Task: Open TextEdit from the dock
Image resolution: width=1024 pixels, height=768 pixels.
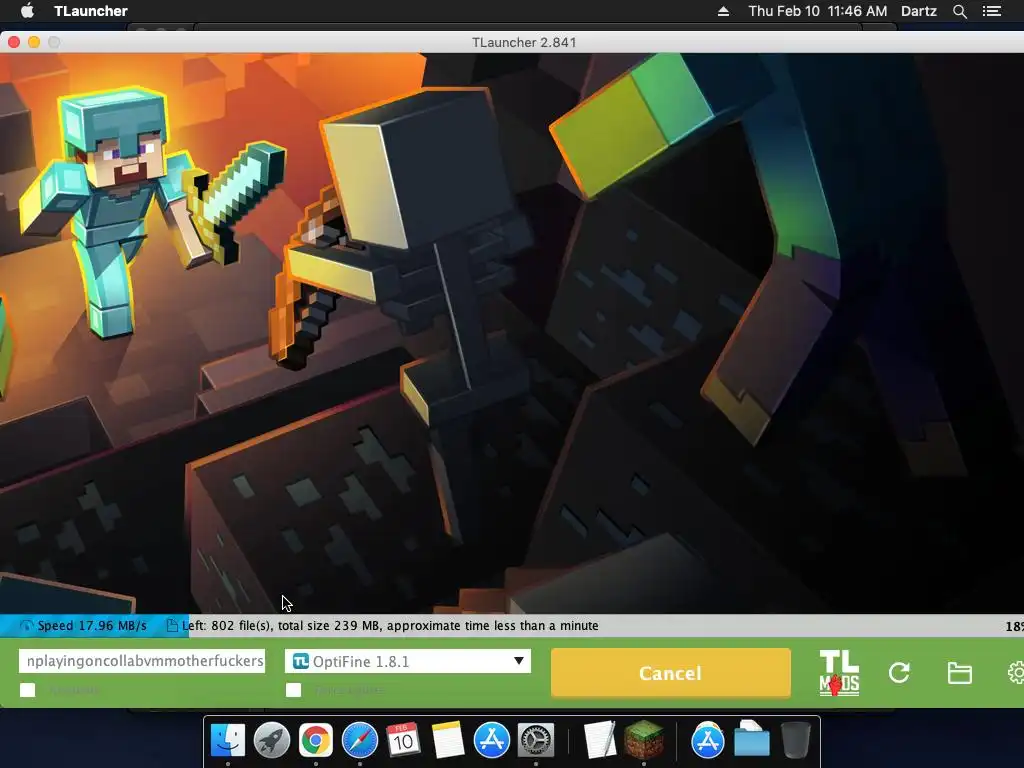Action: click(599, 740)
